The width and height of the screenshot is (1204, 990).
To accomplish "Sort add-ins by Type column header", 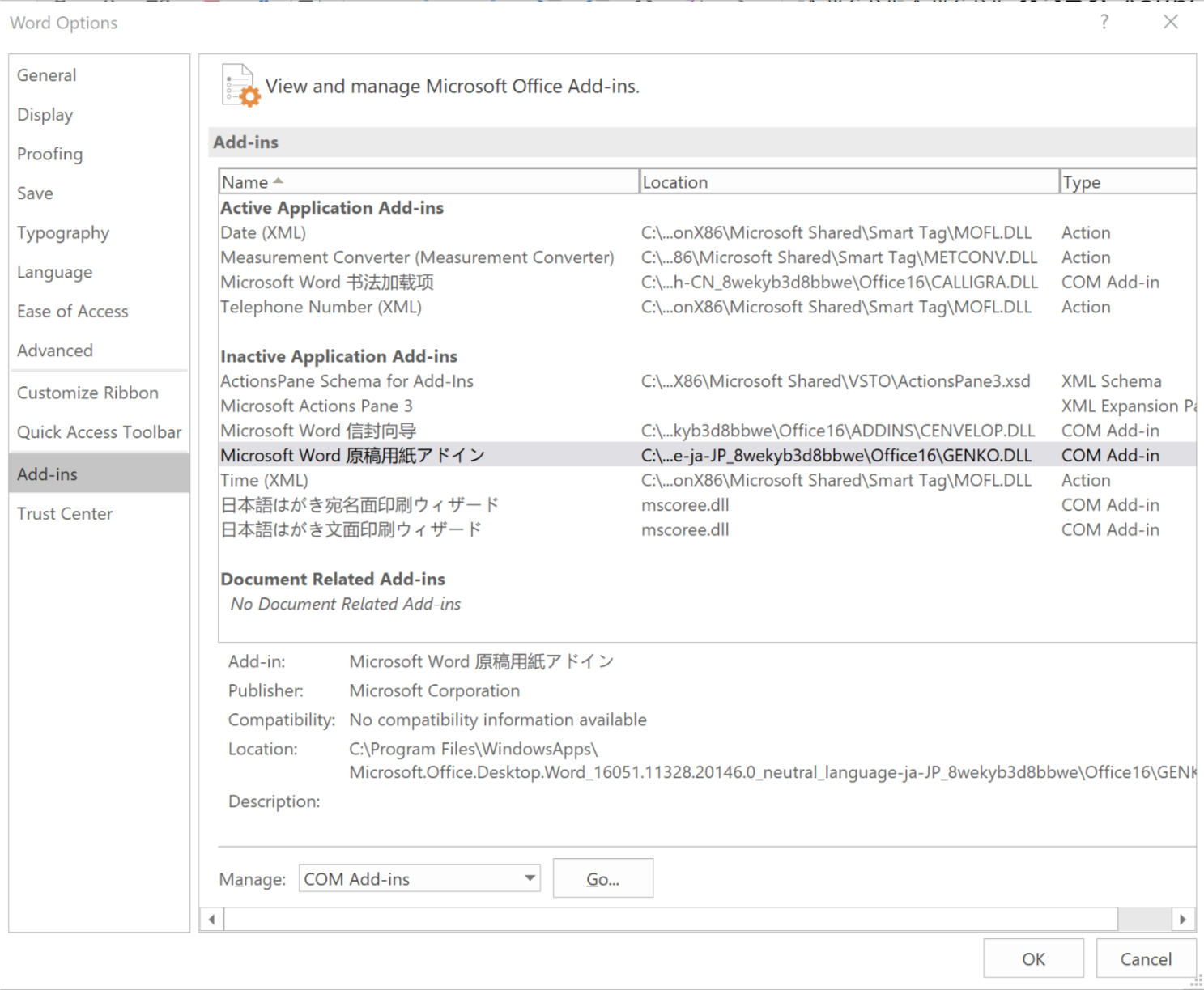I will click(x=1128, y=182).
